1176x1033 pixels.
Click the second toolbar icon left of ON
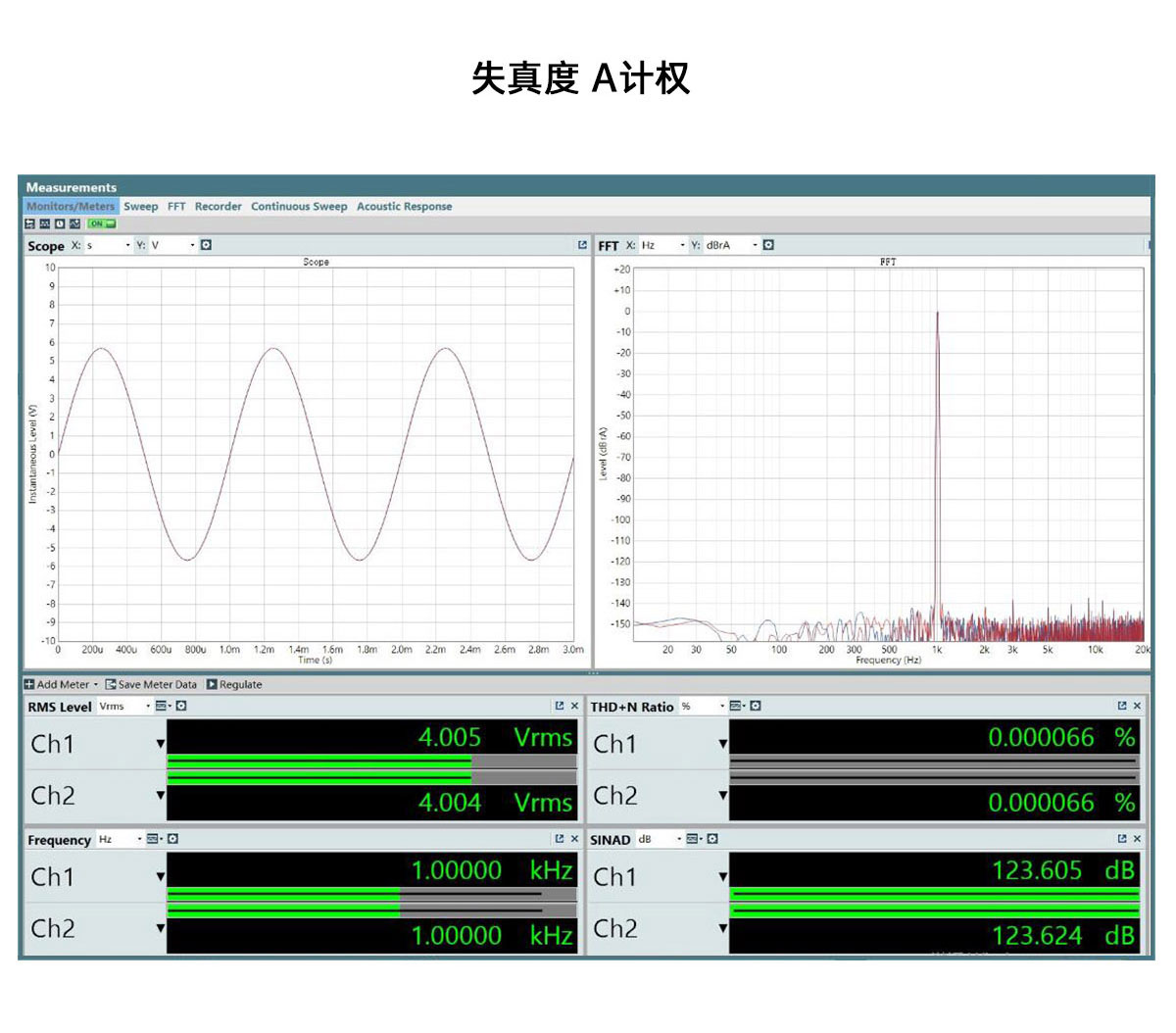[x=45, y=223]
